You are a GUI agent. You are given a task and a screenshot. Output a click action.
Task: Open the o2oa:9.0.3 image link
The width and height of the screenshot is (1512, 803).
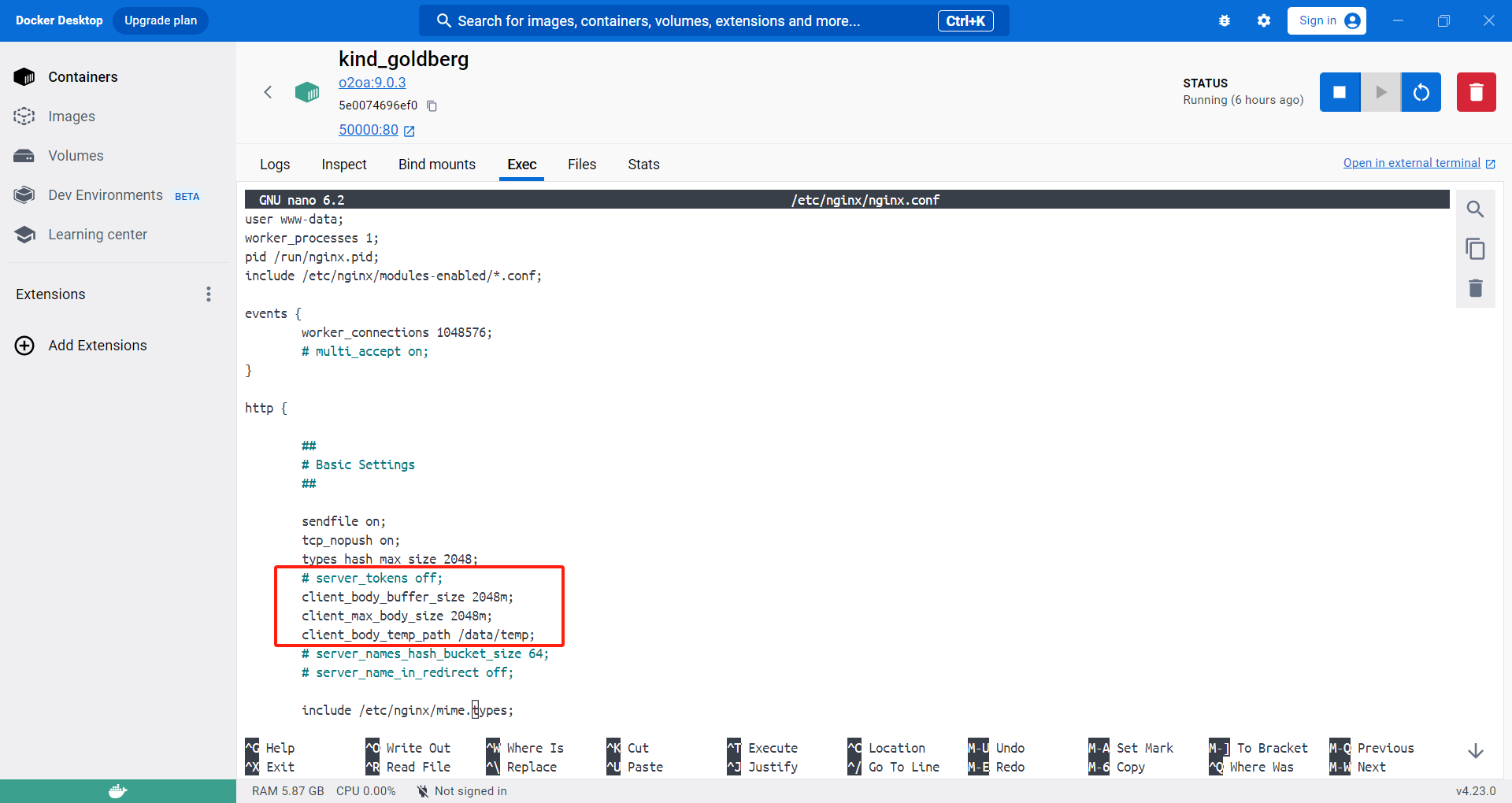click(x=372, y=83)
